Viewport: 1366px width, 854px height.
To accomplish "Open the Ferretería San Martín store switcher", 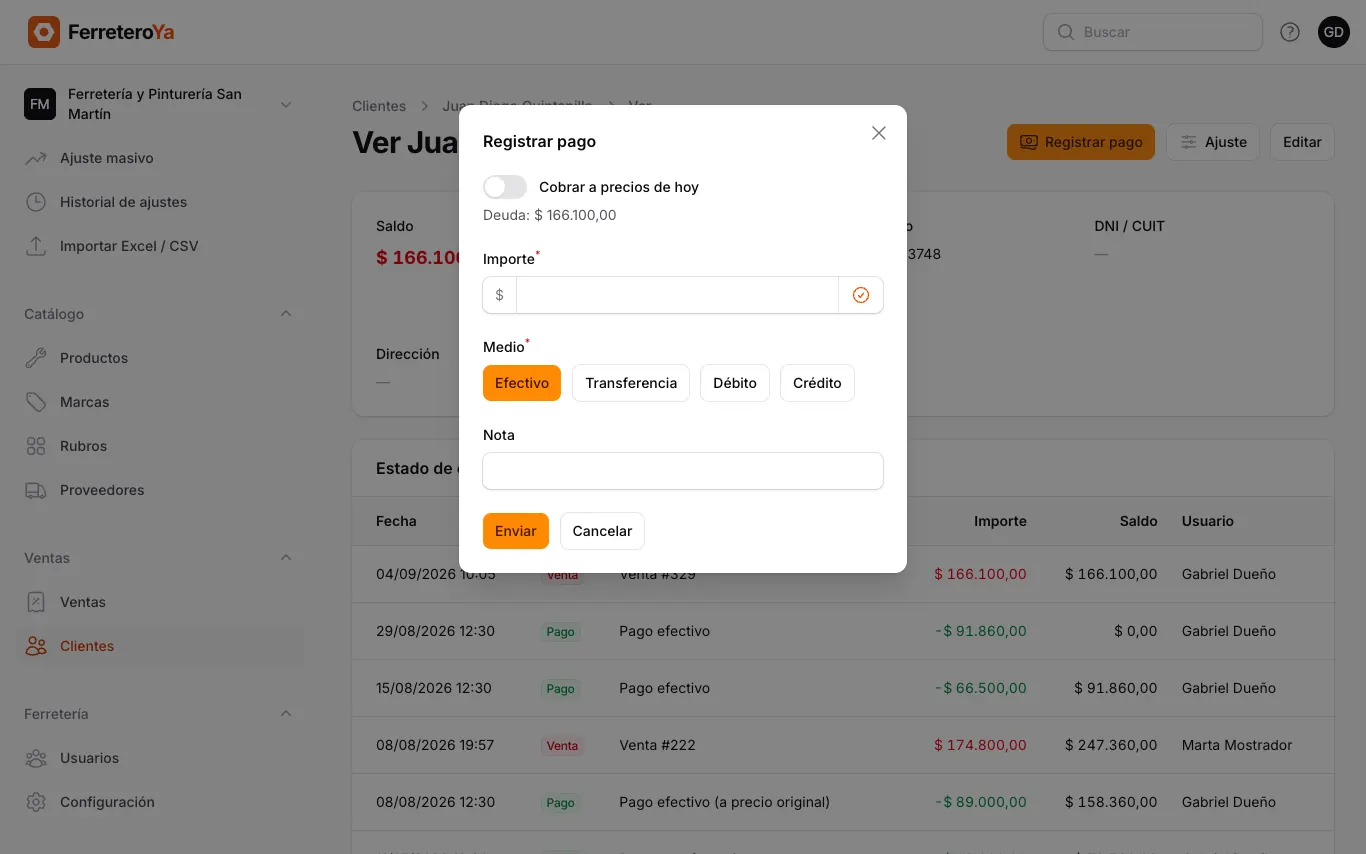I will 160,104.
